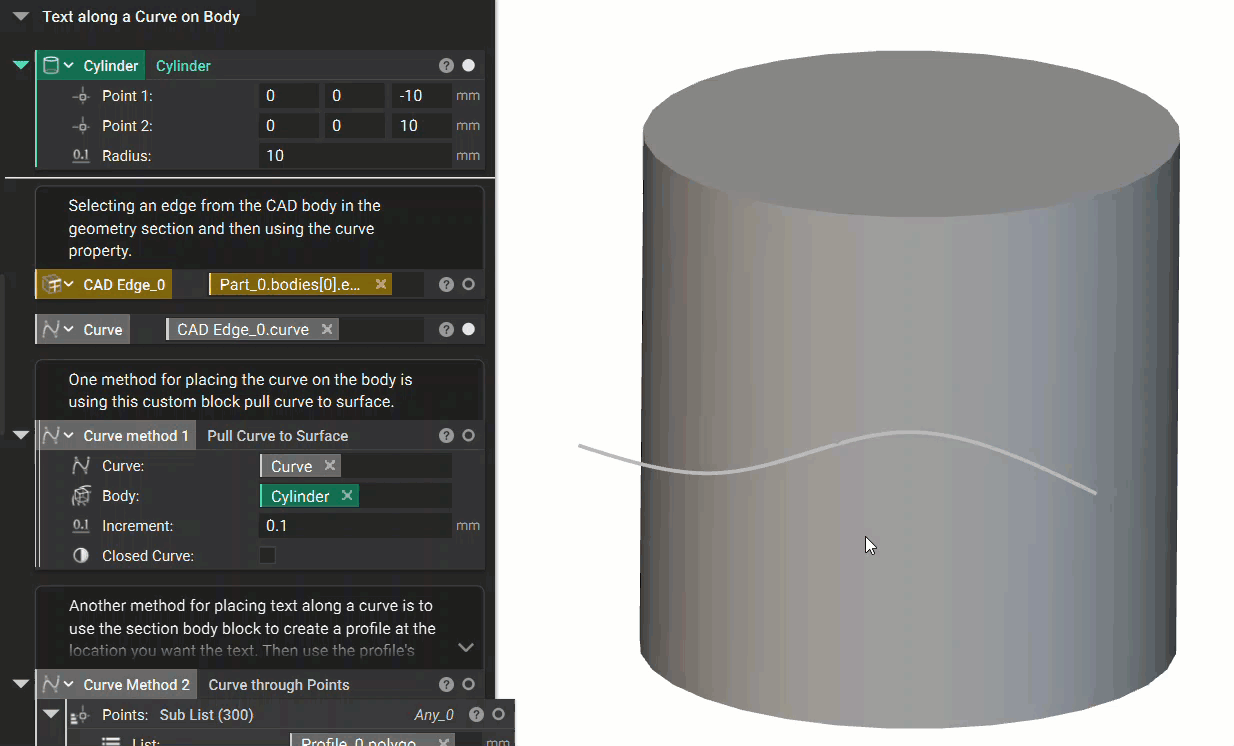This screenshot has width=1234, height=746.
Task: Click the Increment scalar icon
Action: coord(81,526)
